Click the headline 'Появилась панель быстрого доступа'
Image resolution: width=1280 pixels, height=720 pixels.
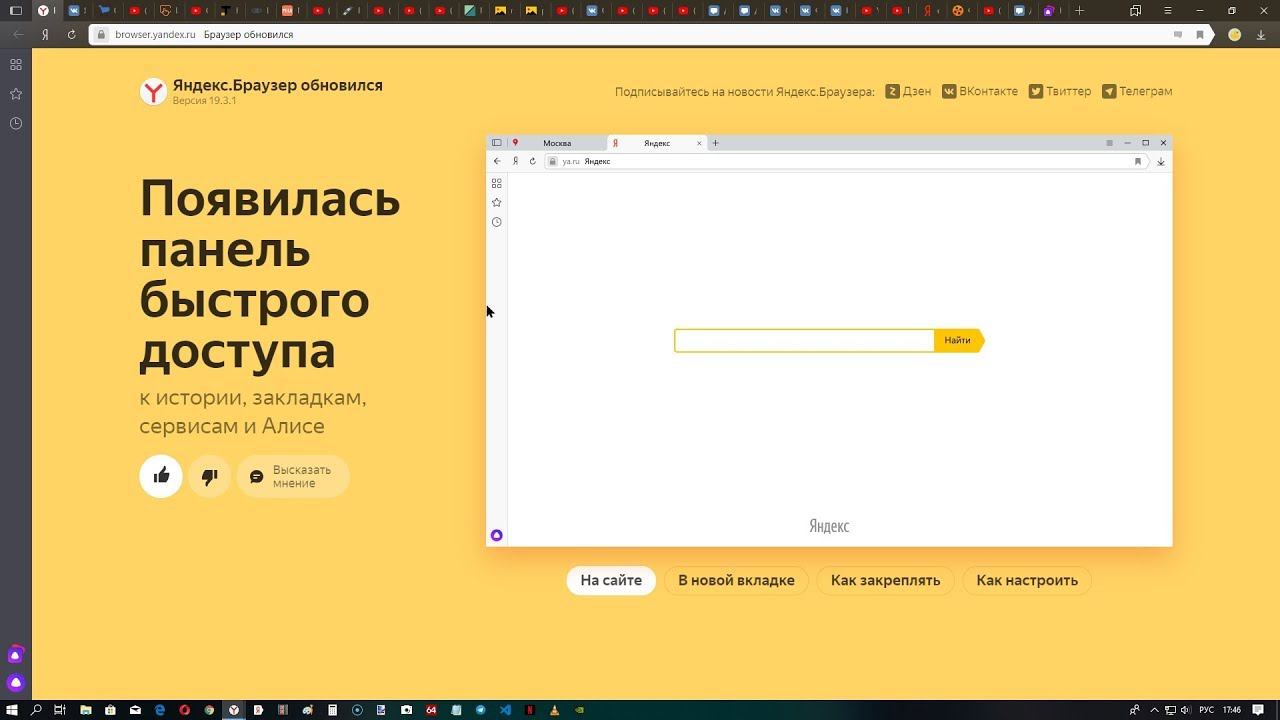[x=270, y=274]
